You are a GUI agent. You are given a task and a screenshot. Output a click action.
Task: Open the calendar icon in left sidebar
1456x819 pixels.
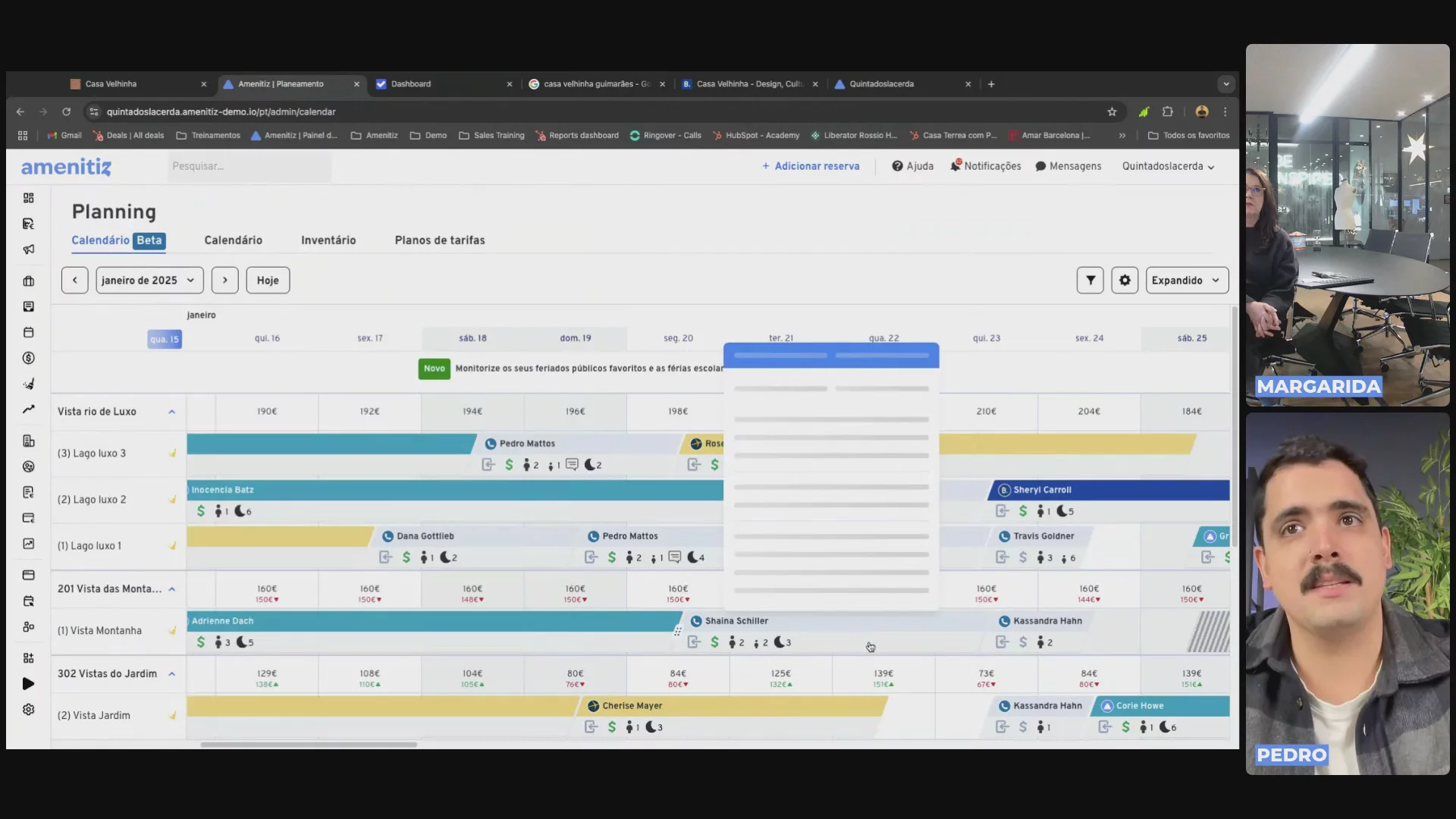[29, 332]
